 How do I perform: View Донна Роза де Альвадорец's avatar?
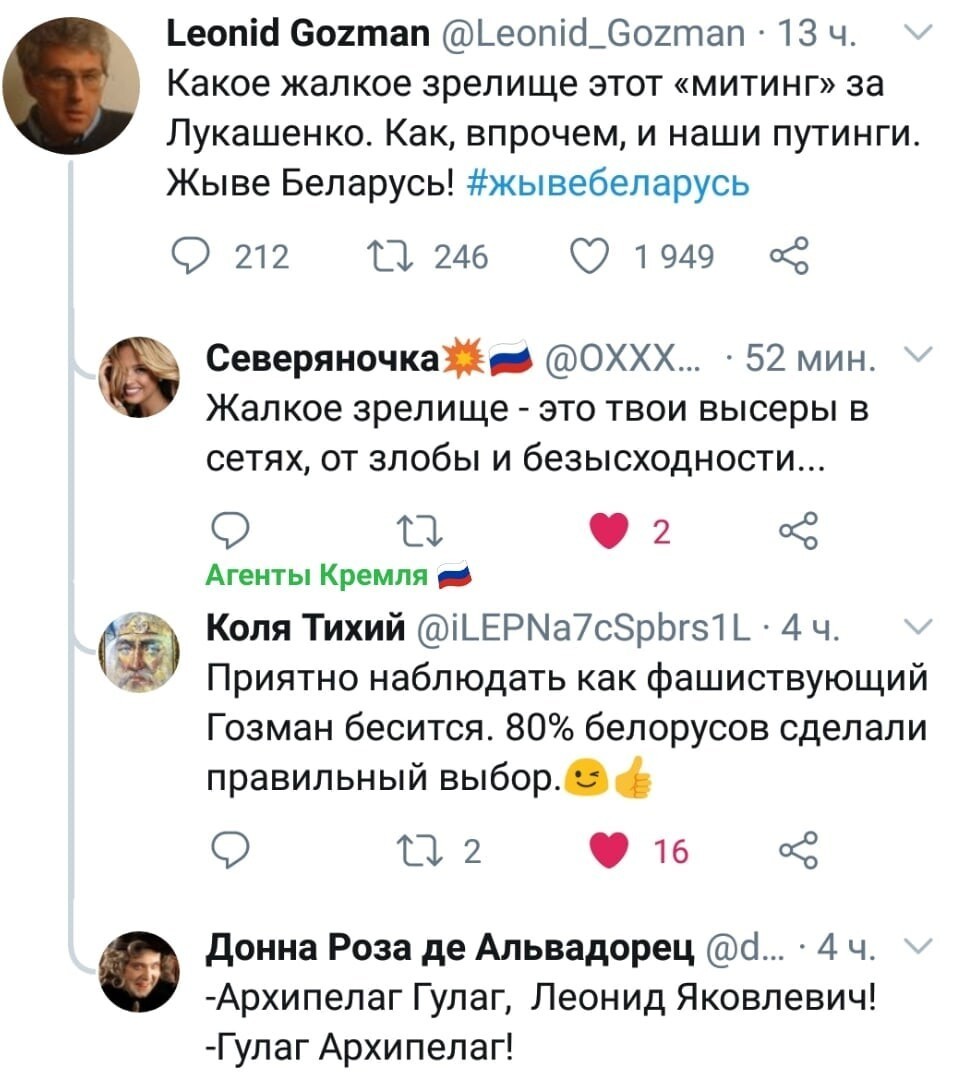click(139, 972)
